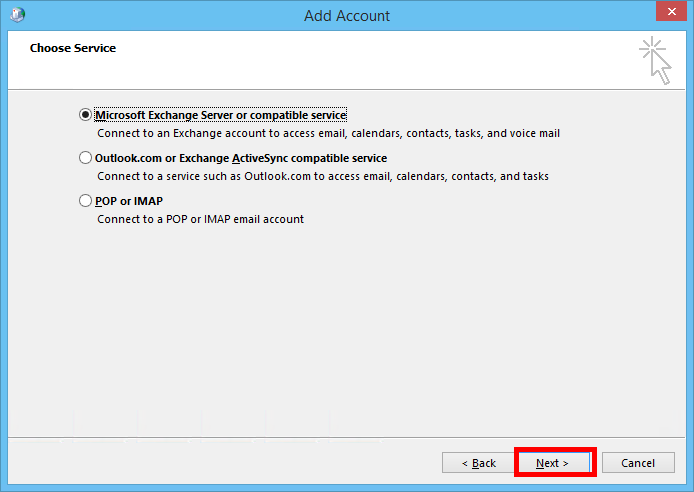The width and height of the screenshot is (694, 492).
Task: Click the empty footer area left of the Back button
Action: tap(220, 463)
